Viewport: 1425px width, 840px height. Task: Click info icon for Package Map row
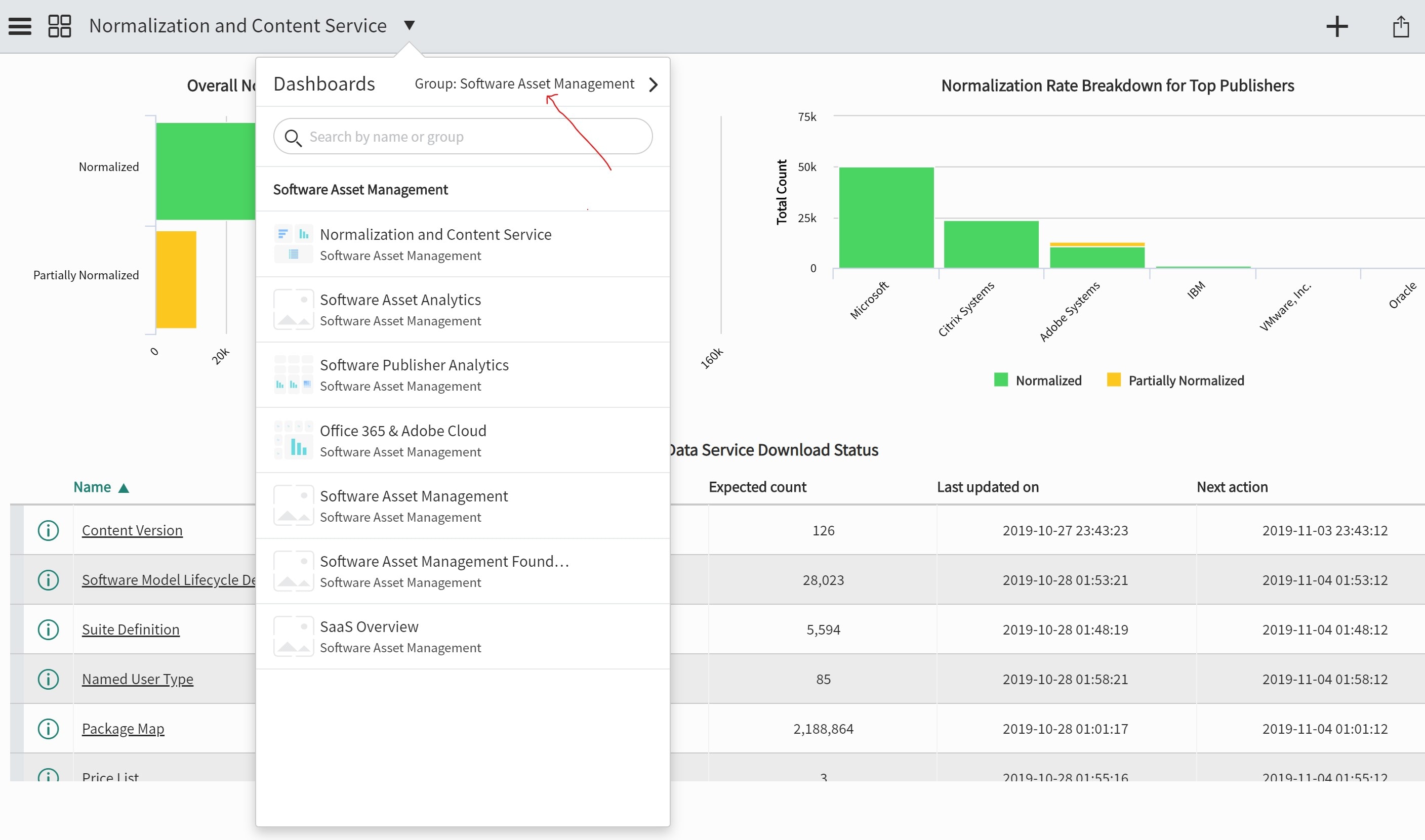tap(48, 729)
